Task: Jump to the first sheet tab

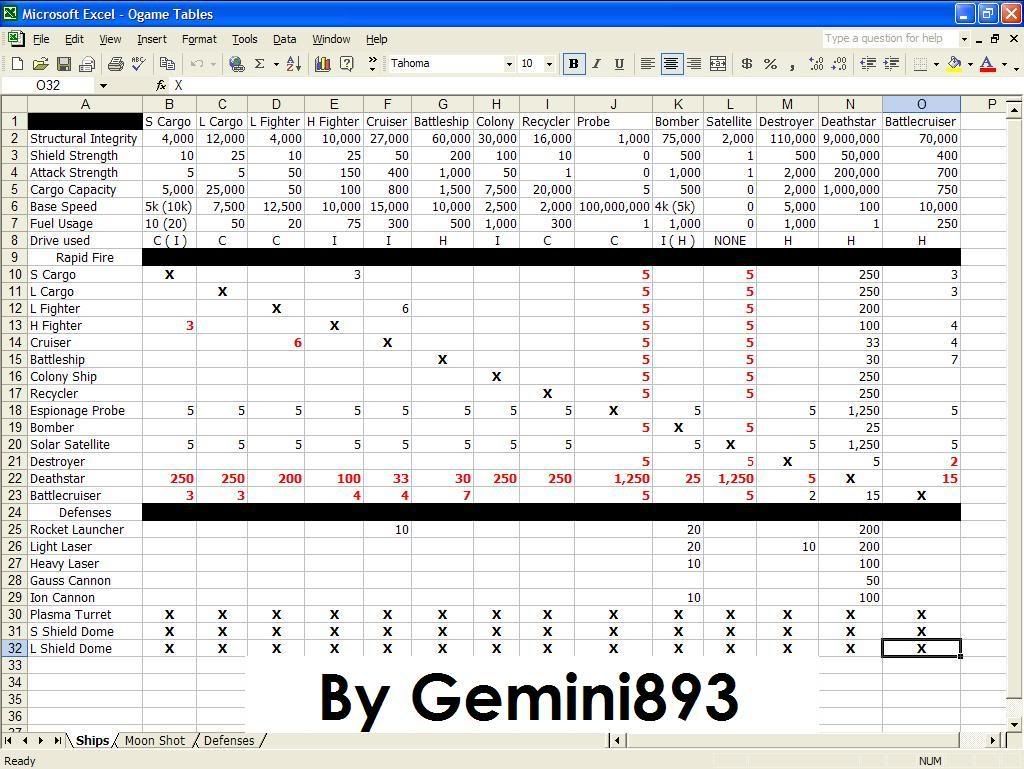Action: pyautogui.click(x=8, y=740)
